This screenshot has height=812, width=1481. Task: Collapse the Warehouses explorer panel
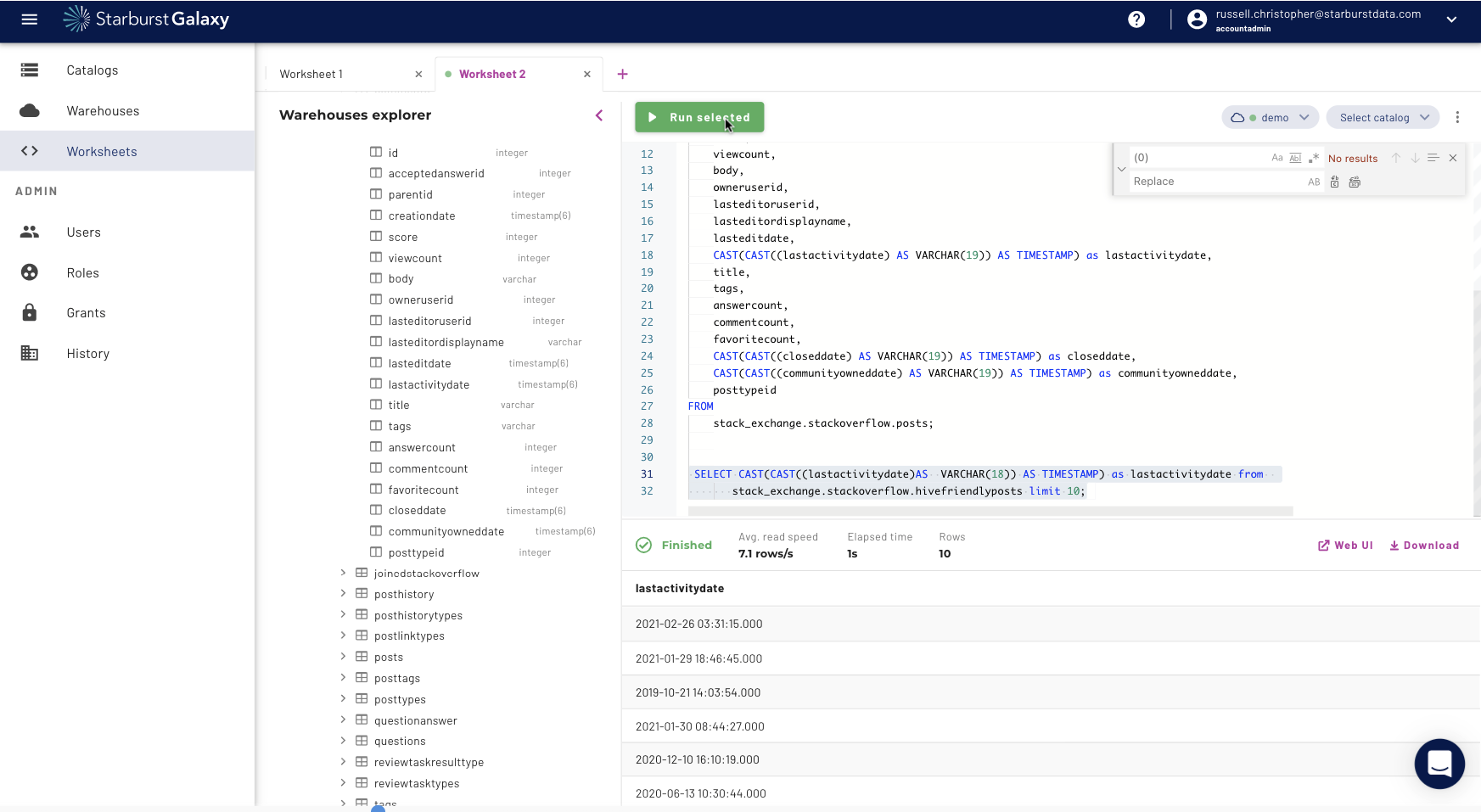599,115
